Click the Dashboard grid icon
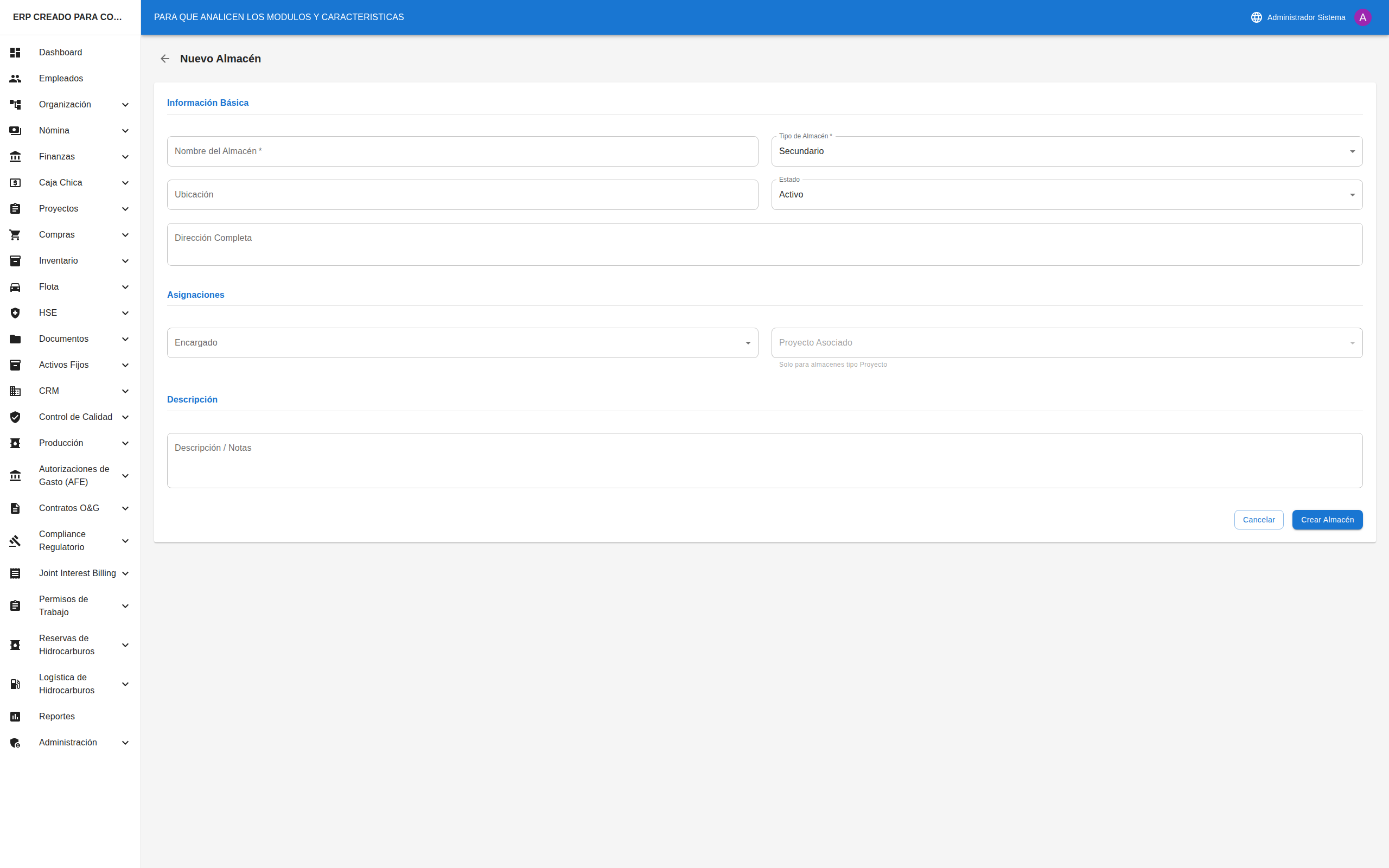Image resolution: width=1389 pixels, height=868 pixels. (x=16, y=52)
